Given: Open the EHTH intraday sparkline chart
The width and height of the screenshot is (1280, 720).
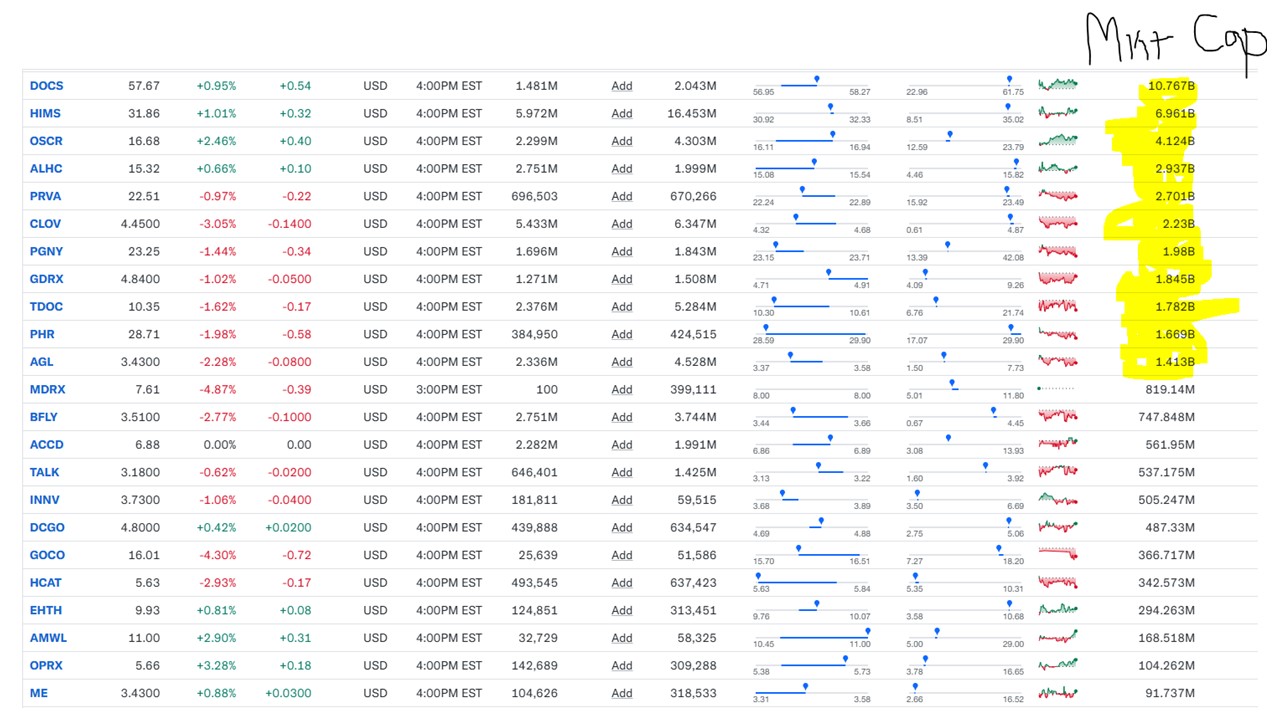Looking at the screenshot, I should (x=1058, y=608).
